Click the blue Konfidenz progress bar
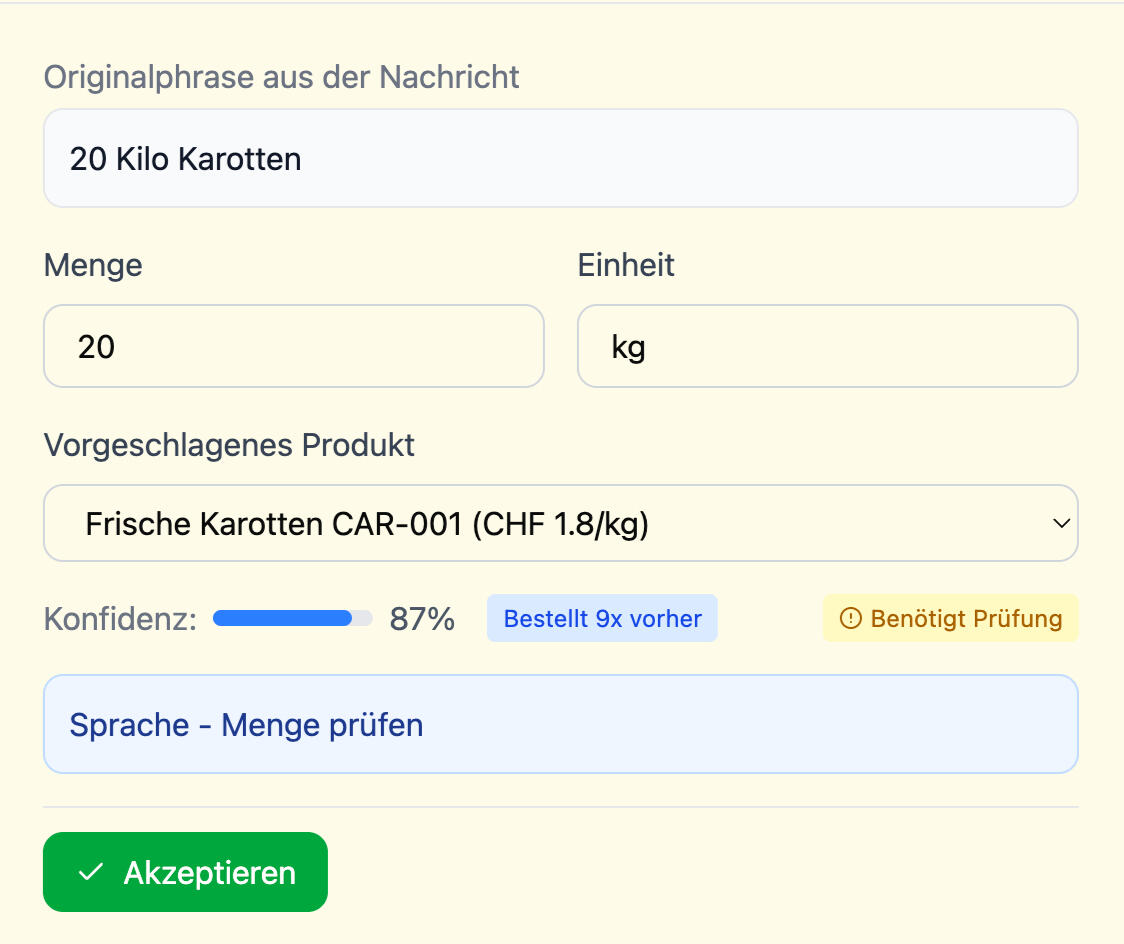The image size is (1124, 944). (x=282, y=619)
